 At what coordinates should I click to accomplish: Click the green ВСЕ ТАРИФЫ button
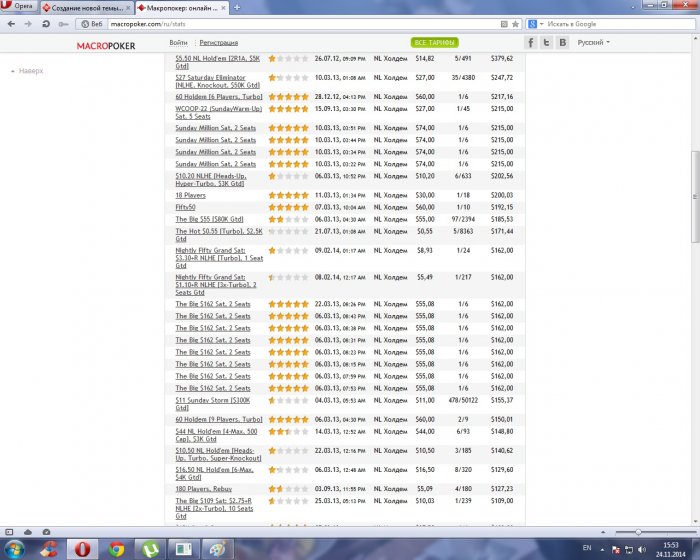[434, 42]
